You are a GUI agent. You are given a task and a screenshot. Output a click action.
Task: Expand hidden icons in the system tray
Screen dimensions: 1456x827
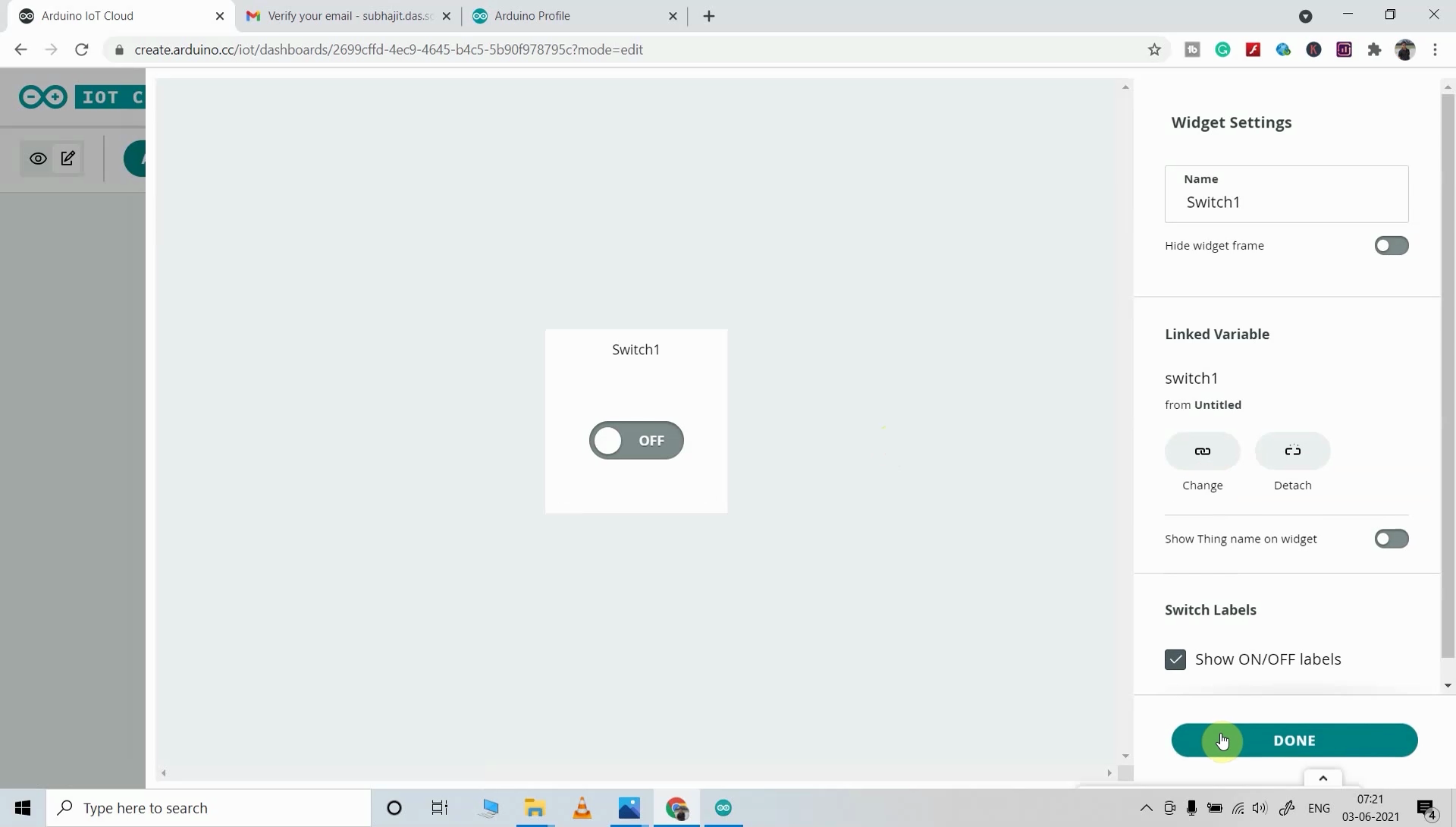[1147, 808]
